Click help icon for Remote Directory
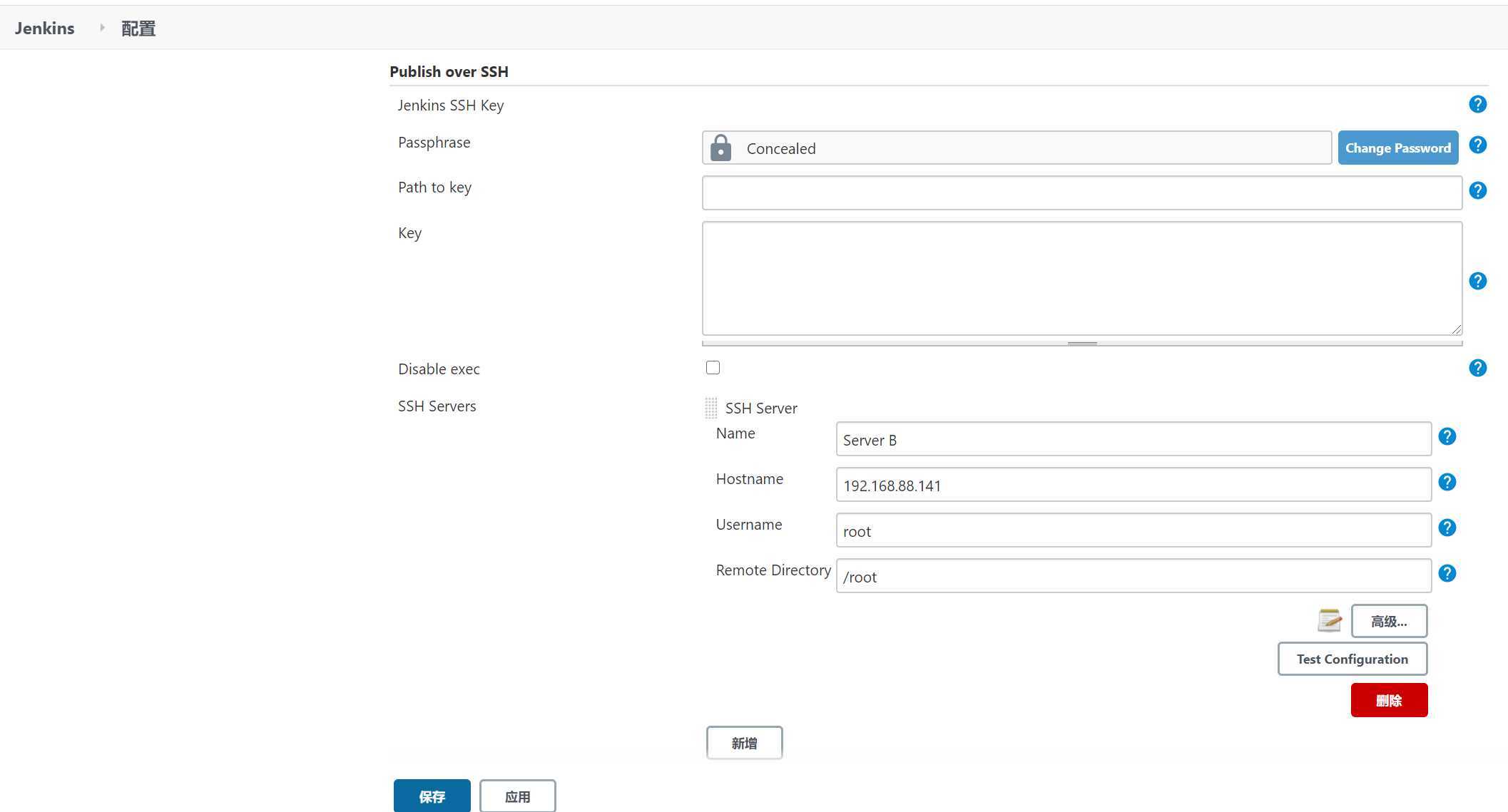The height and width of the screenshot is (812, 1508). (x=1447, y=573)
